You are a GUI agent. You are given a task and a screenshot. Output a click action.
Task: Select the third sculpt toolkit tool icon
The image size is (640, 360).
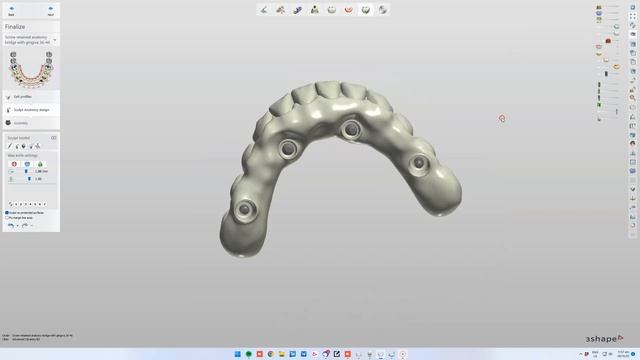[x=24, y=146]
